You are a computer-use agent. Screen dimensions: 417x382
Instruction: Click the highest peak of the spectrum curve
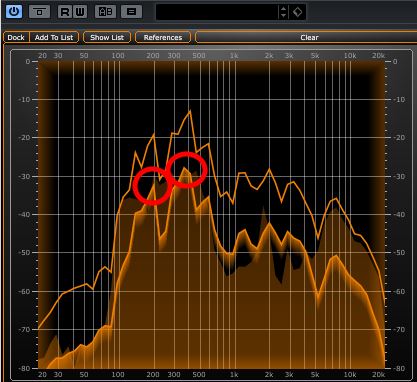coord(190,111)
